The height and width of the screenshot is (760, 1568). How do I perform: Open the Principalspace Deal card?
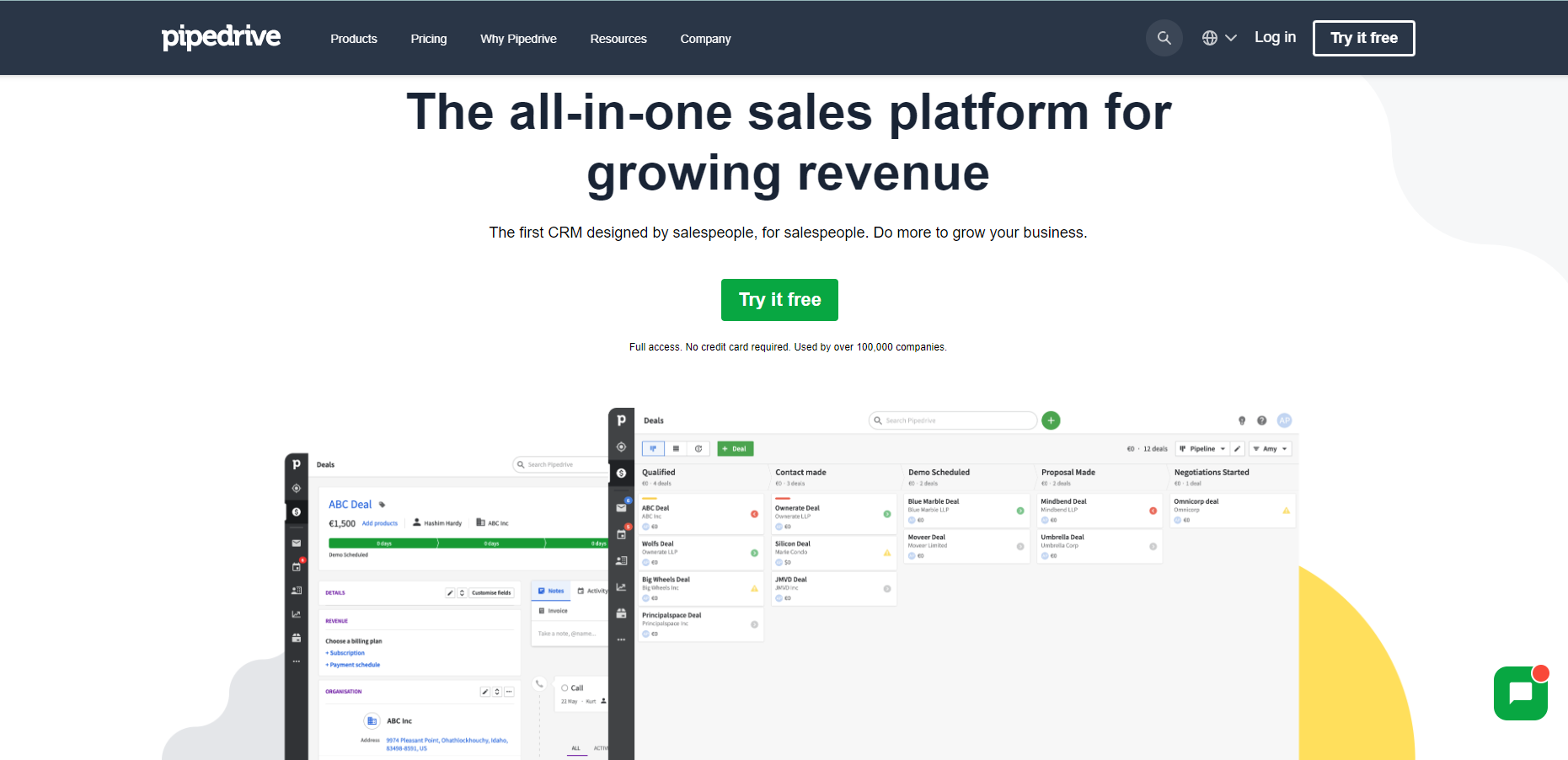point(701,624)
